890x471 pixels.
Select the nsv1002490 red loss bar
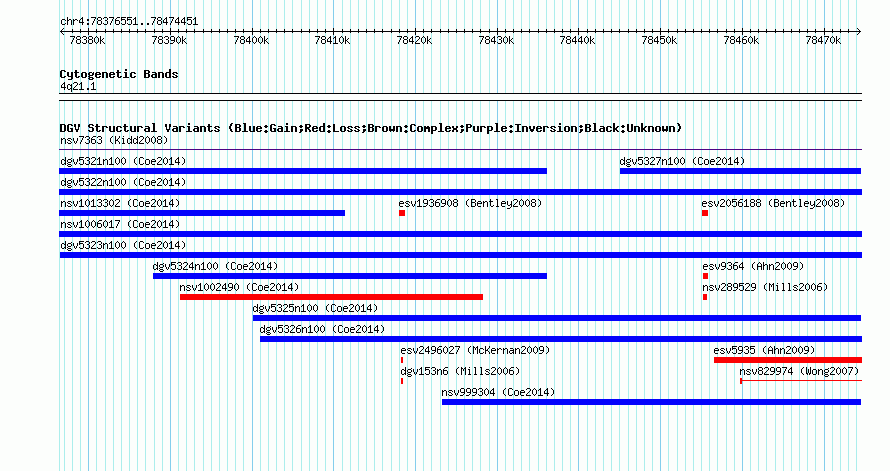(331, 297)
